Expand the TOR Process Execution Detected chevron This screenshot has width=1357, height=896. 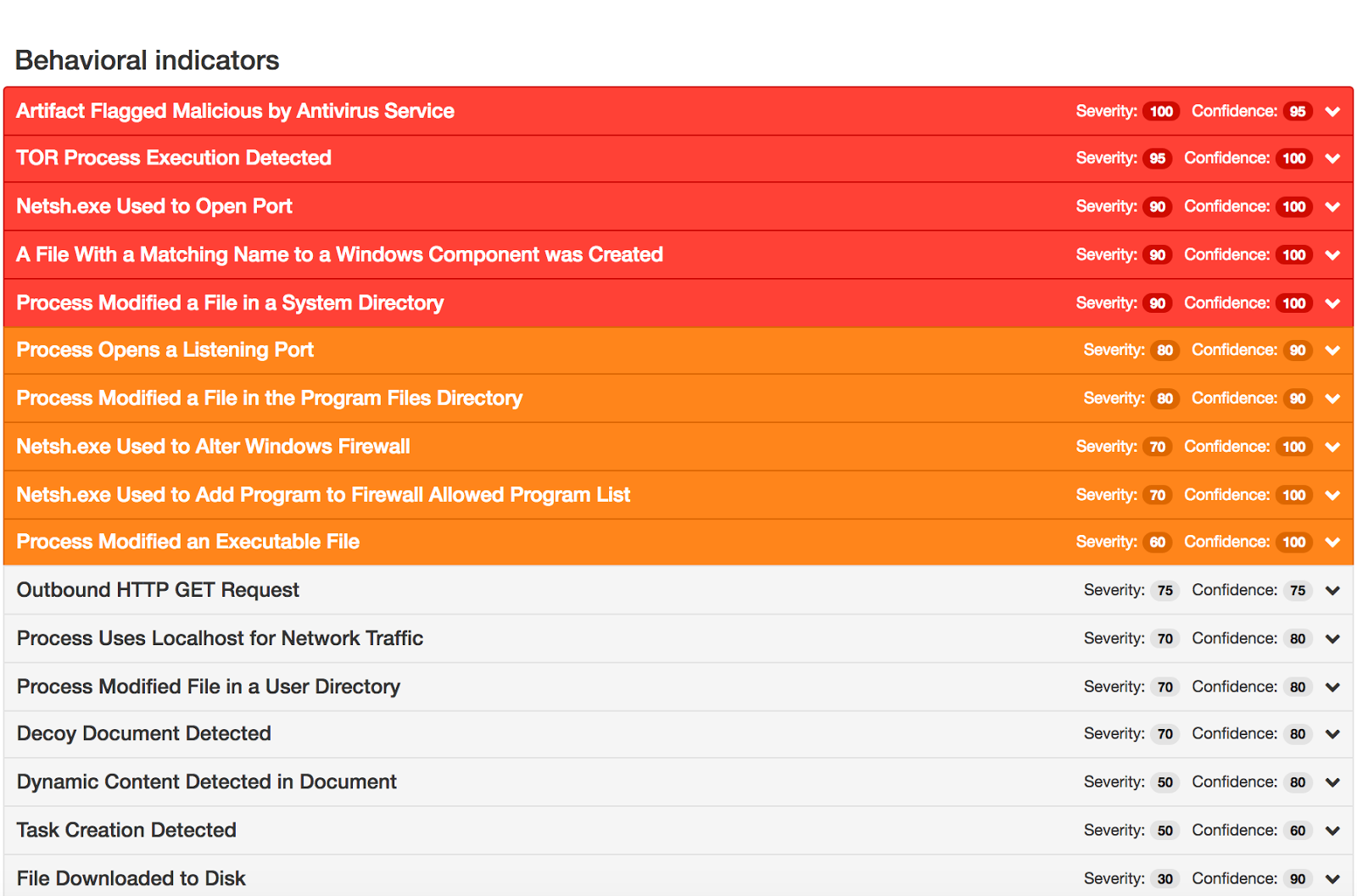pos(1332,159)
